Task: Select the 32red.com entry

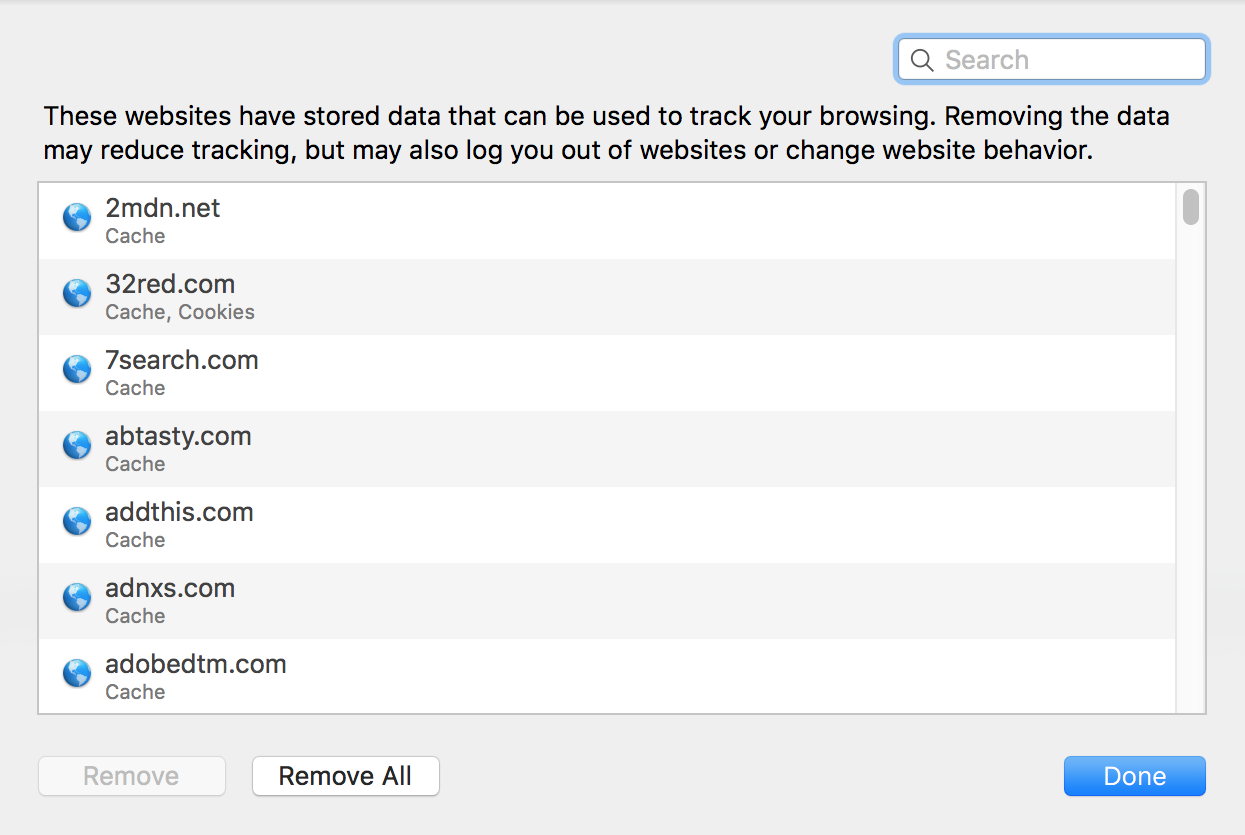Action: 607,297
